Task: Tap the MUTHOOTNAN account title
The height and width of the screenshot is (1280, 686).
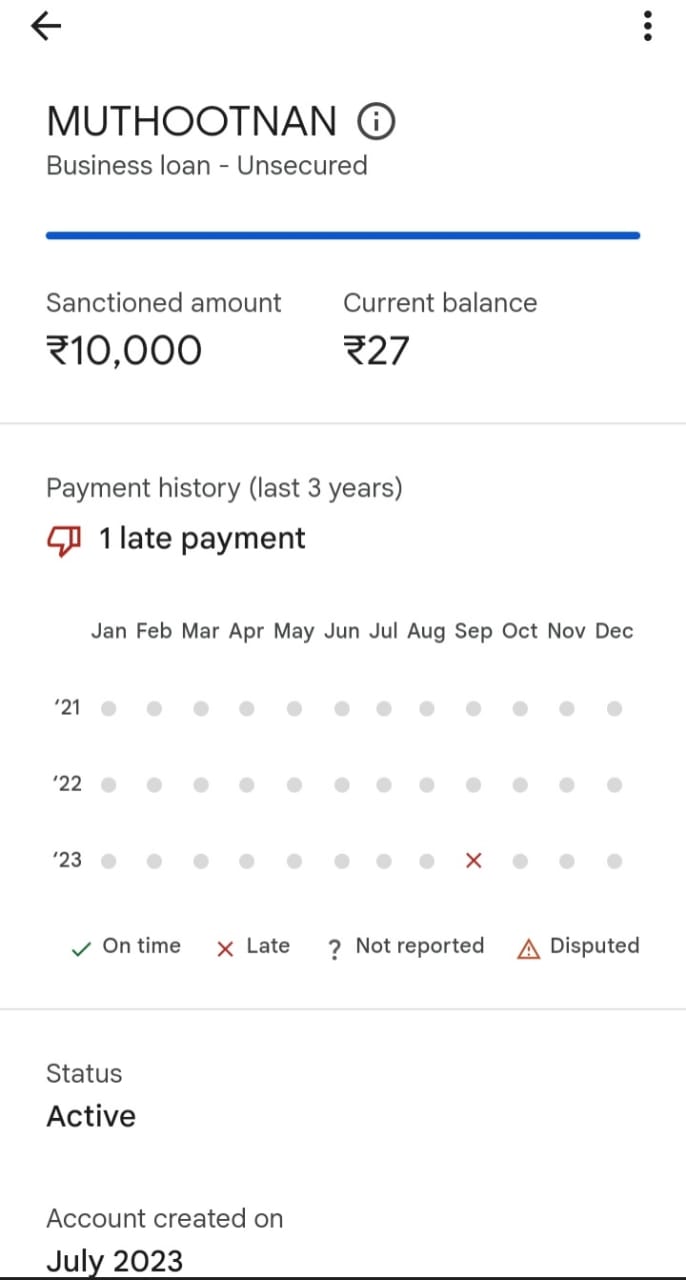Action: point(192,122)
